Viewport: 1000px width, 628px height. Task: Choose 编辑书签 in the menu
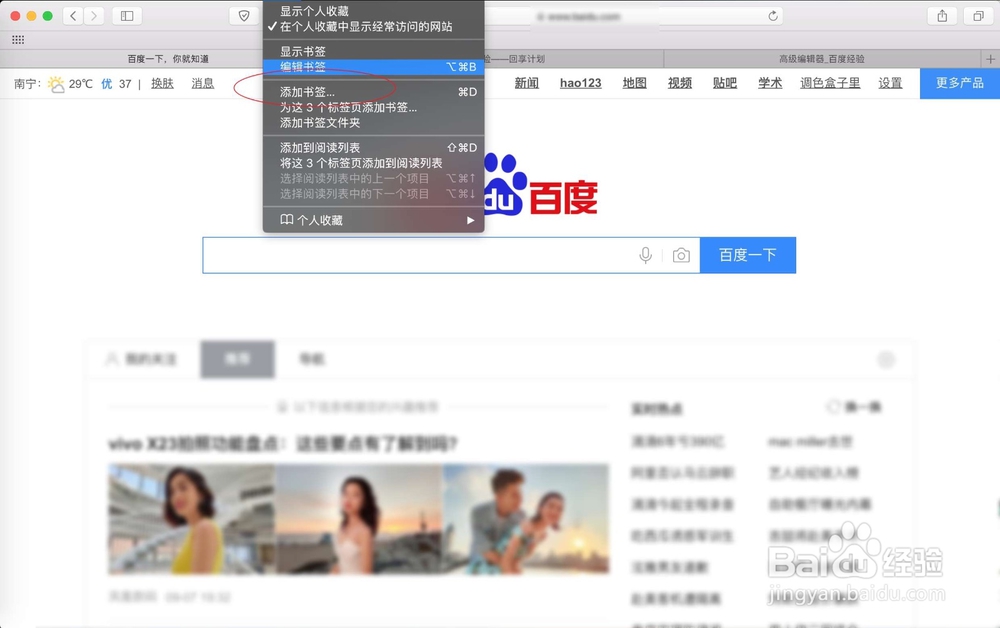[x=374, y=67]
